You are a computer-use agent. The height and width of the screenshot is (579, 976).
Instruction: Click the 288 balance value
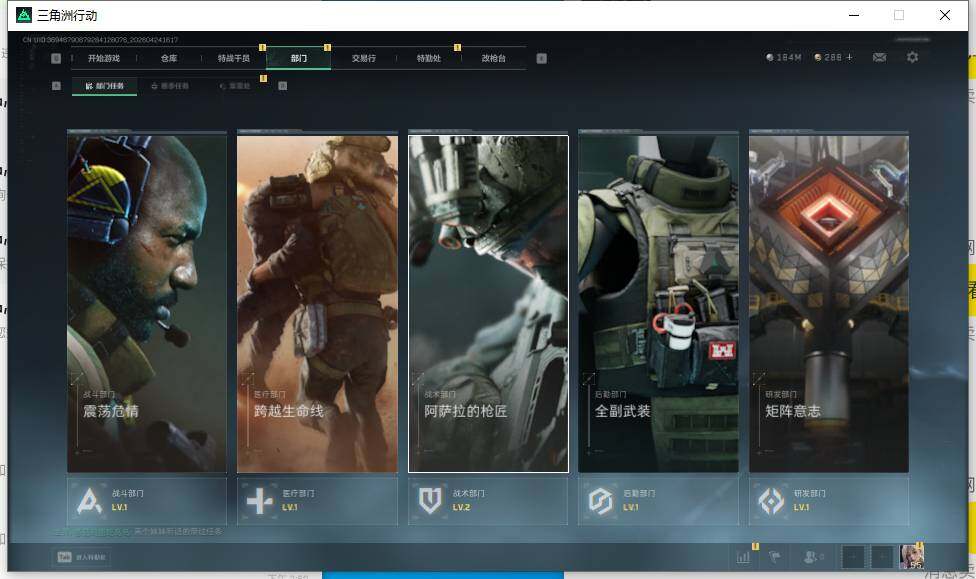(x=833, y=57)
